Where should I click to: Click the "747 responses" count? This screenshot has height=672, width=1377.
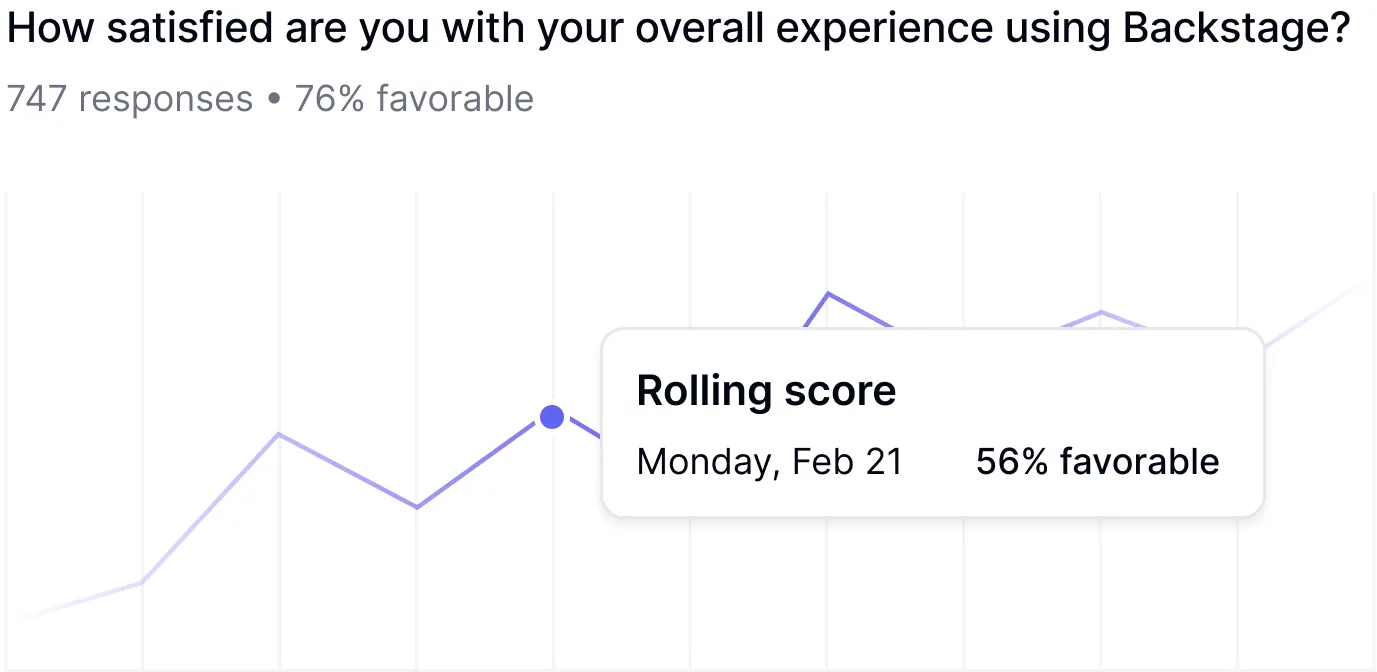point(130,99)
